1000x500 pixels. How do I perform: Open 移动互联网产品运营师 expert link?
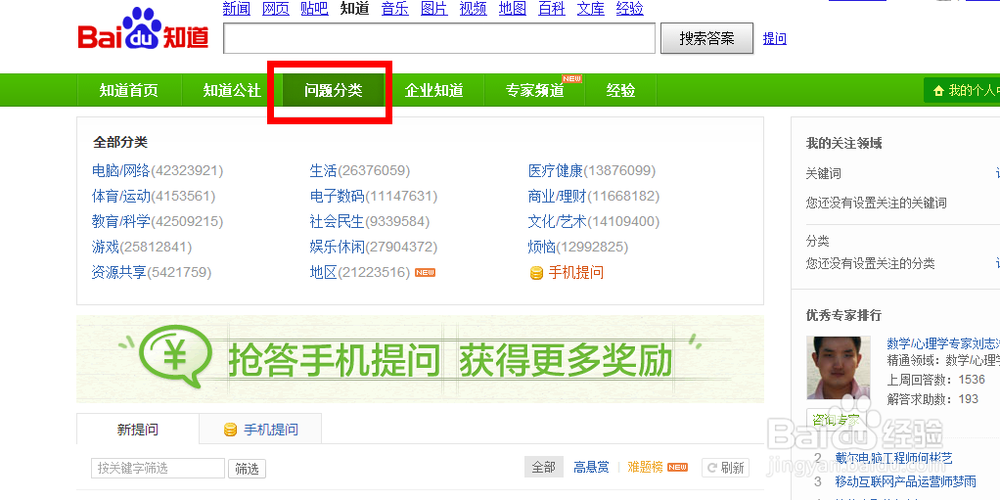coord(906,481)
